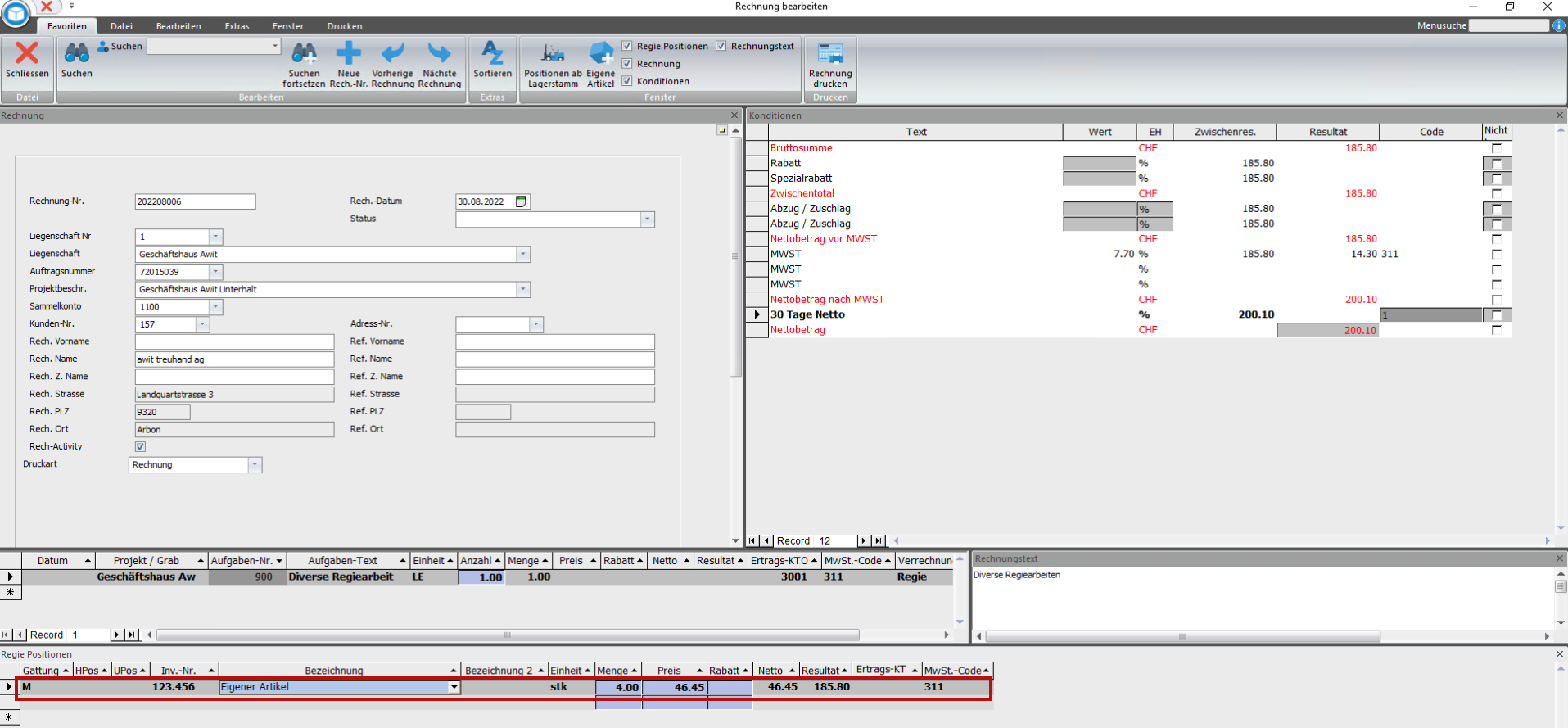The width and height of the screenshot is (1568, 728).
Task: Open the Druckart dropdown
Action: pos(255,465)
